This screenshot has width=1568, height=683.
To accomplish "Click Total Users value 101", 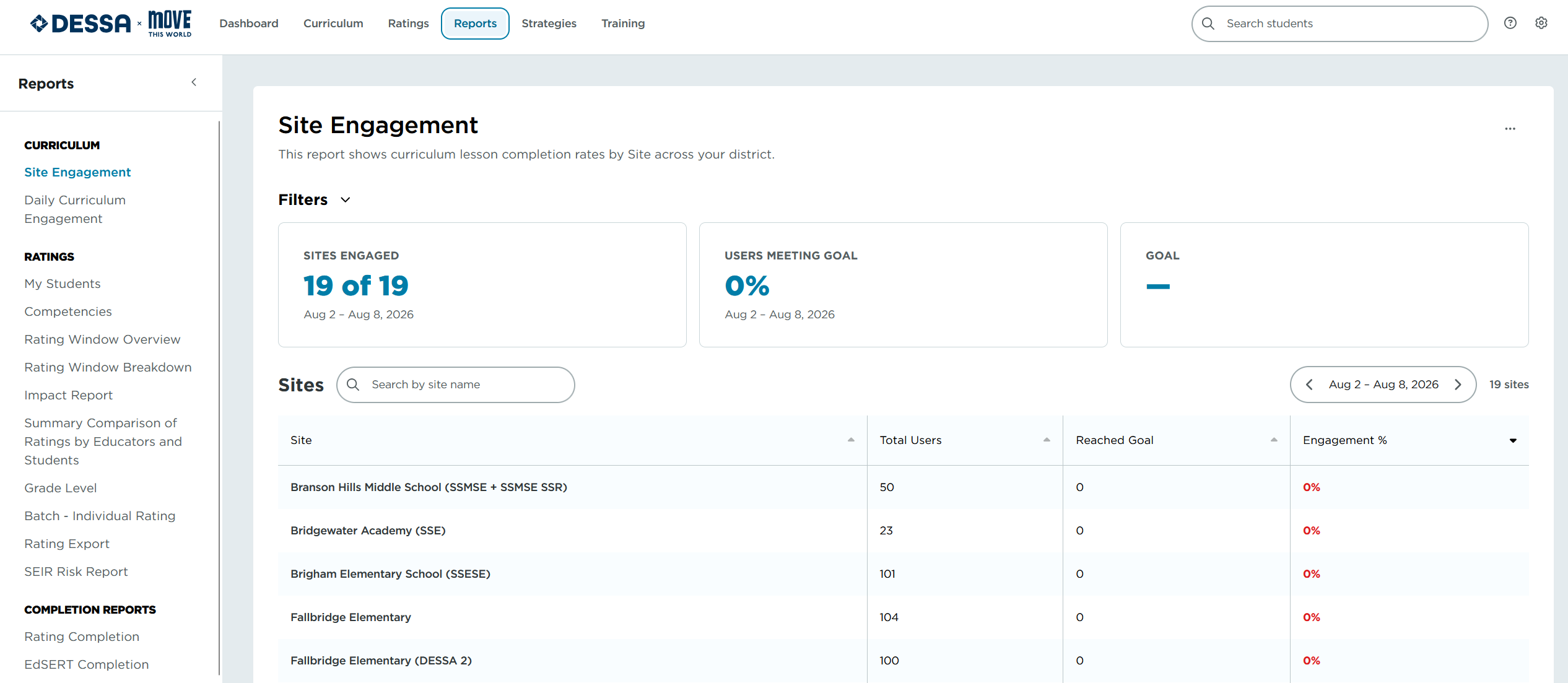I will pyautogui.click(x=887, y=574).
